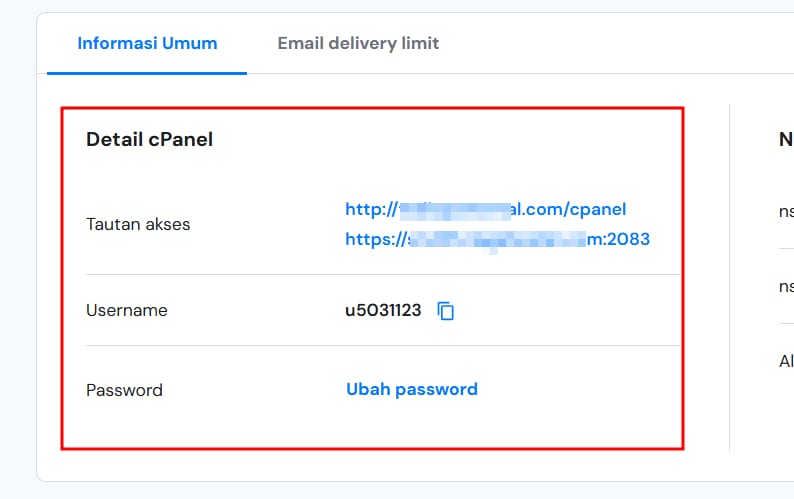Click the Ubah password link
This screenshot has width=794, height=499.
(411, 389)
